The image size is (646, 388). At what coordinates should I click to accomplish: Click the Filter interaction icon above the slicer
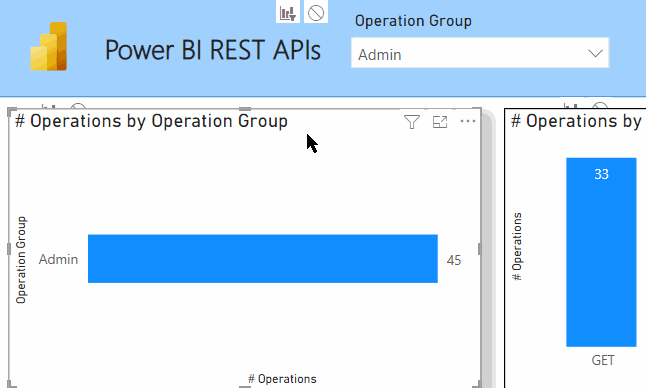(x=288, y=13)
